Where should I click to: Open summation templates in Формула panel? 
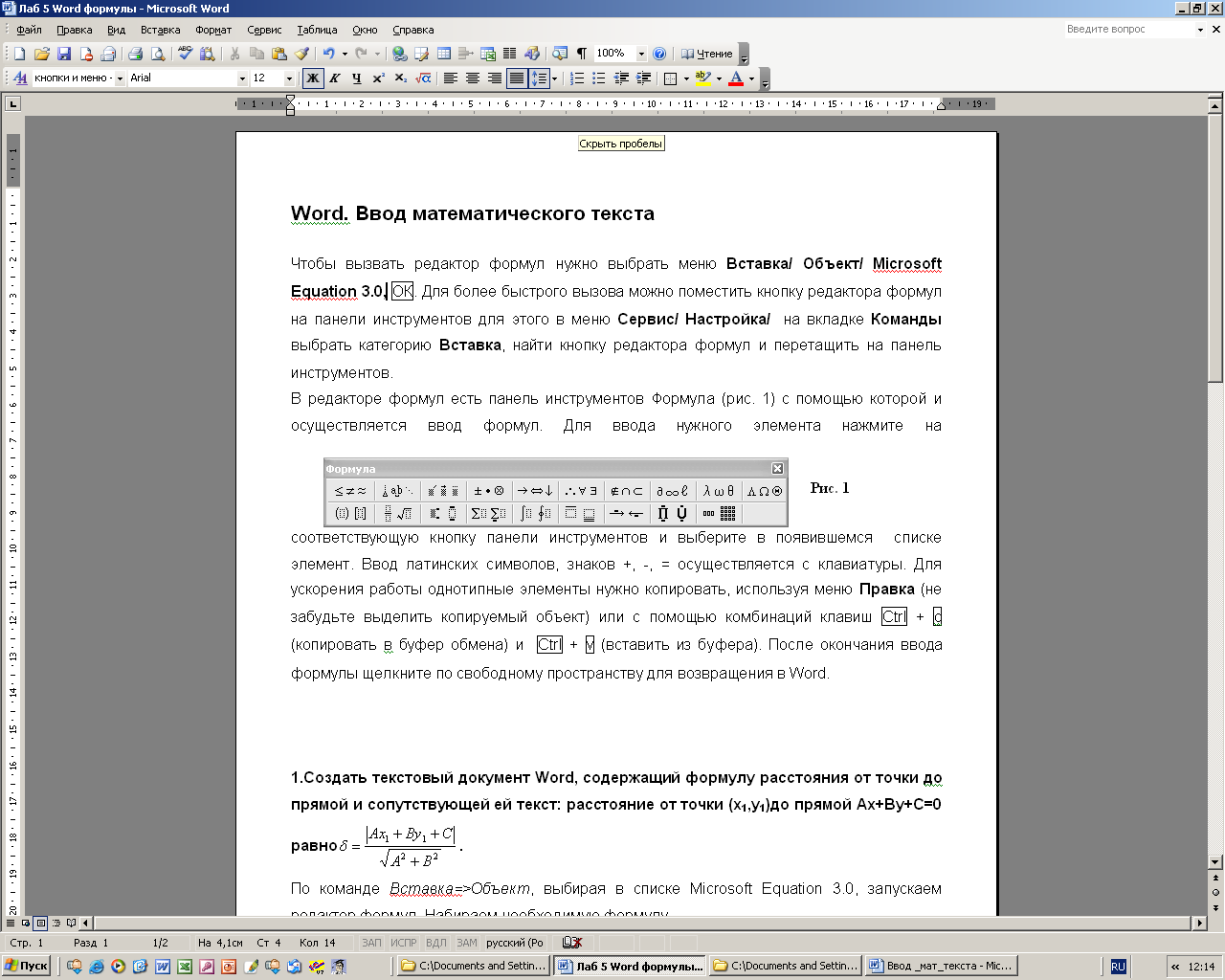click(x=488, y=514)
